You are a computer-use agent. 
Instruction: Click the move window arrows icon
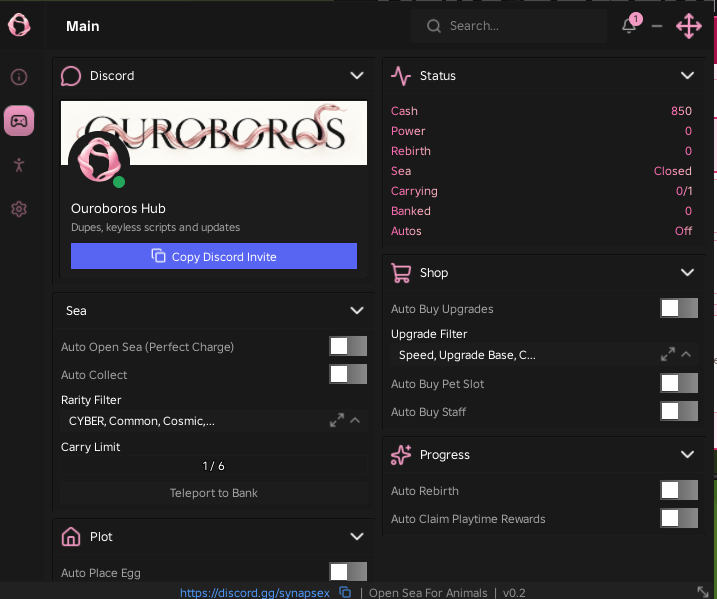[689, 26]
